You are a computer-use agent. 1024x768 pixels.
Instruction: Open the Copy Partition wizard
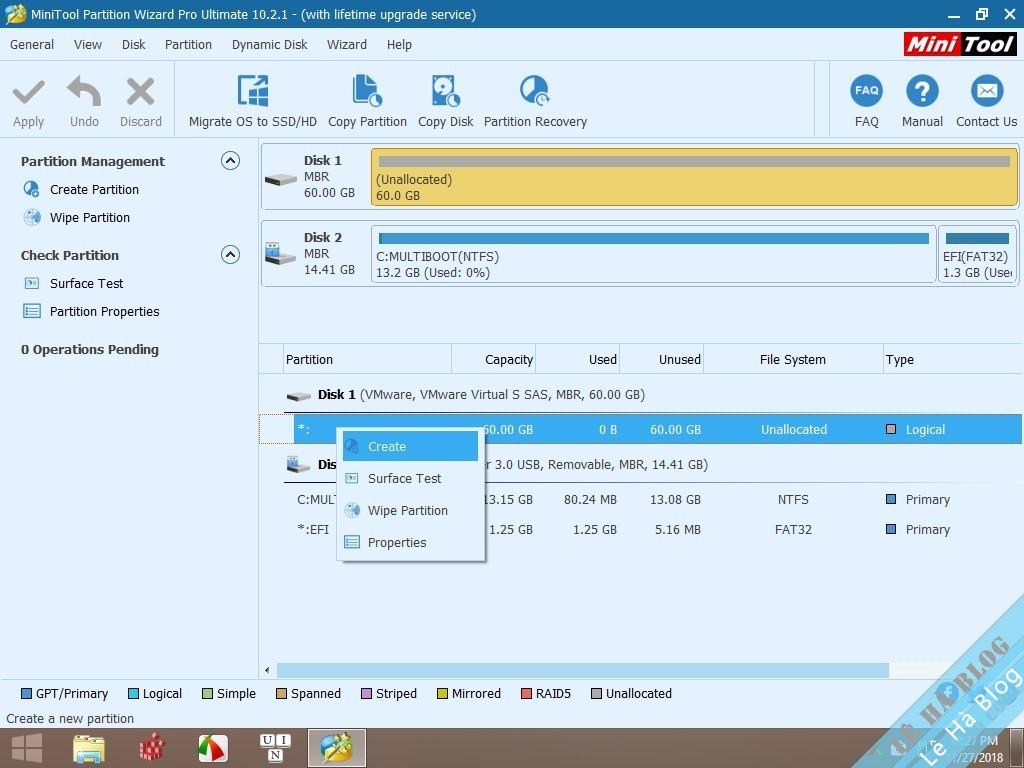pyautogui.click(x=367, y=92)
